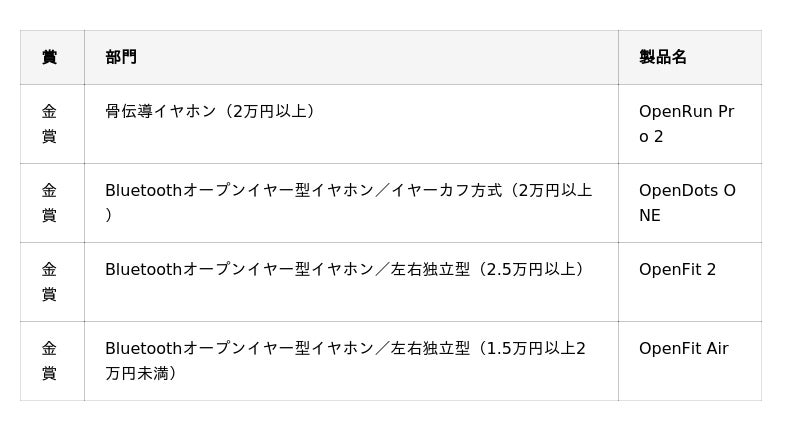Select the OpenFit 2 product name

tap(677, 269)
